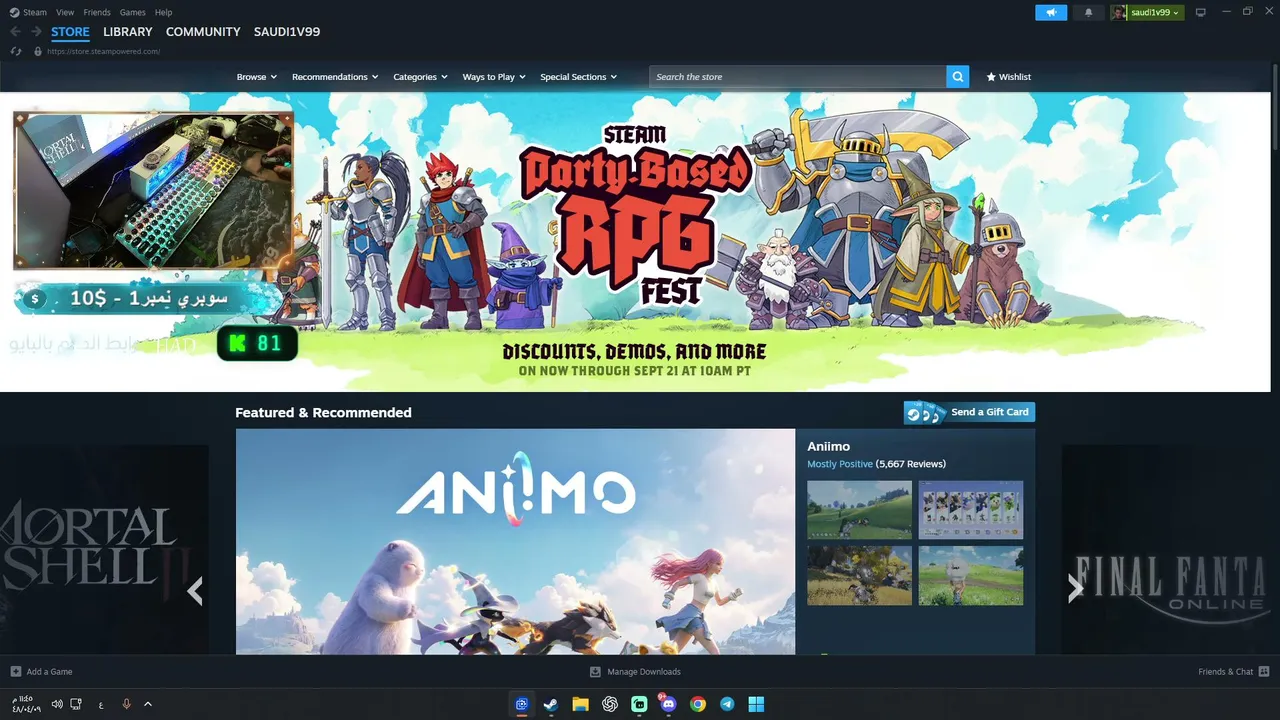
Task: Open File Explorer from the taskbar
Action: pos(580,704)
